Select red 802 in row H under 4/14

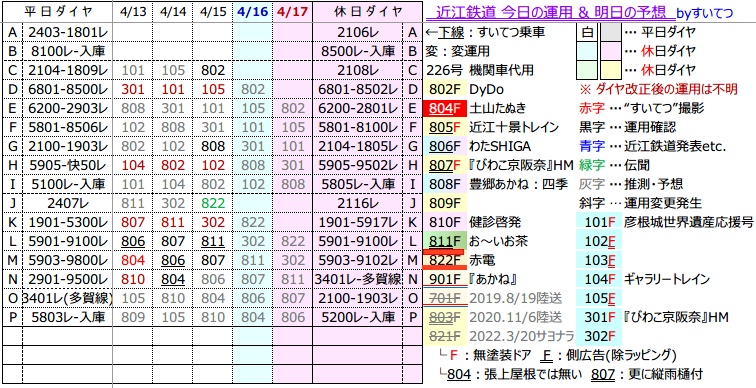pyautogui.click(x=173, y=165)
